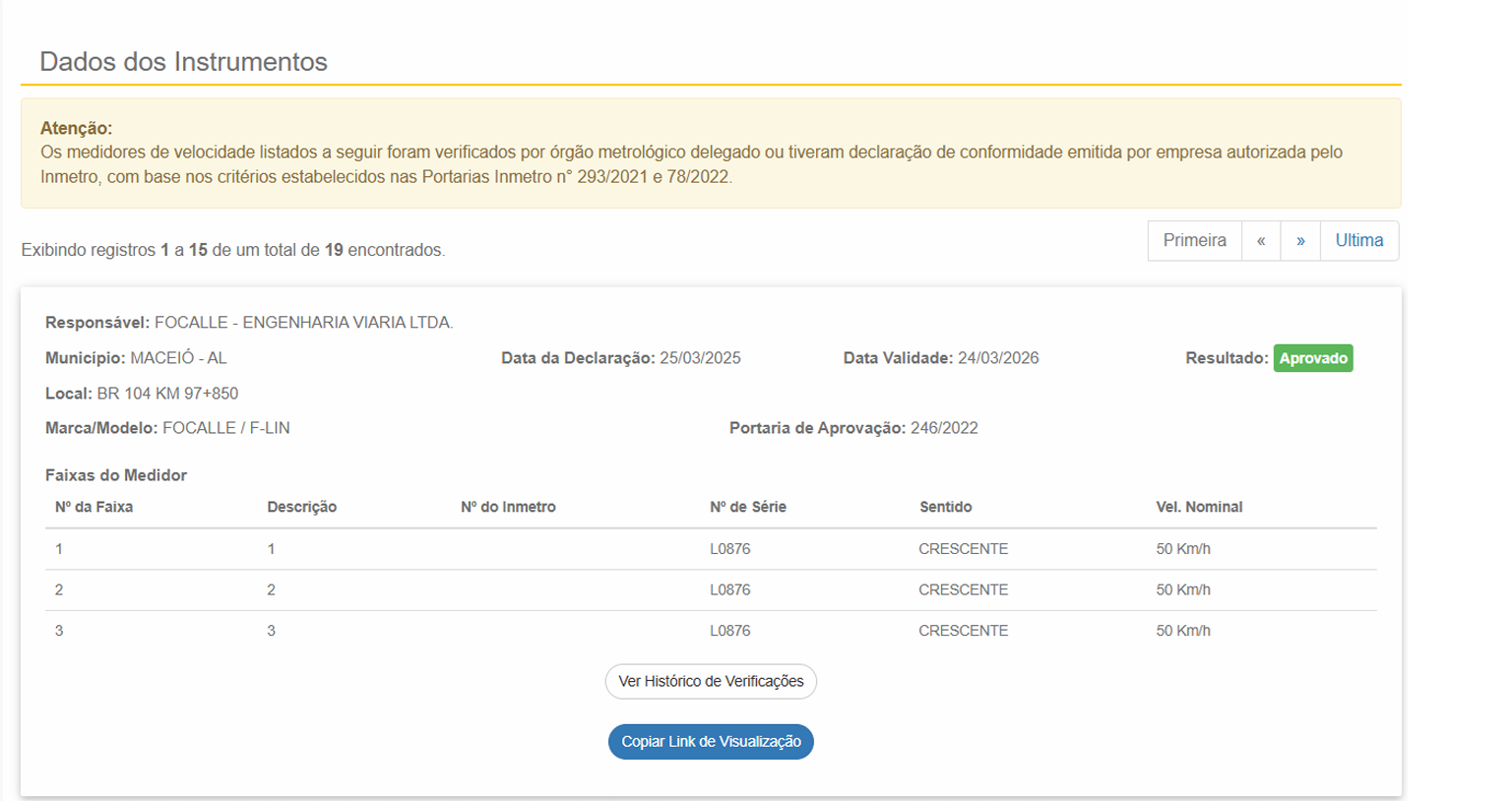Click the Faixas do Medidor heading
The height and width of the screenshot is (801, 1512).
click(x=116, y=475)
